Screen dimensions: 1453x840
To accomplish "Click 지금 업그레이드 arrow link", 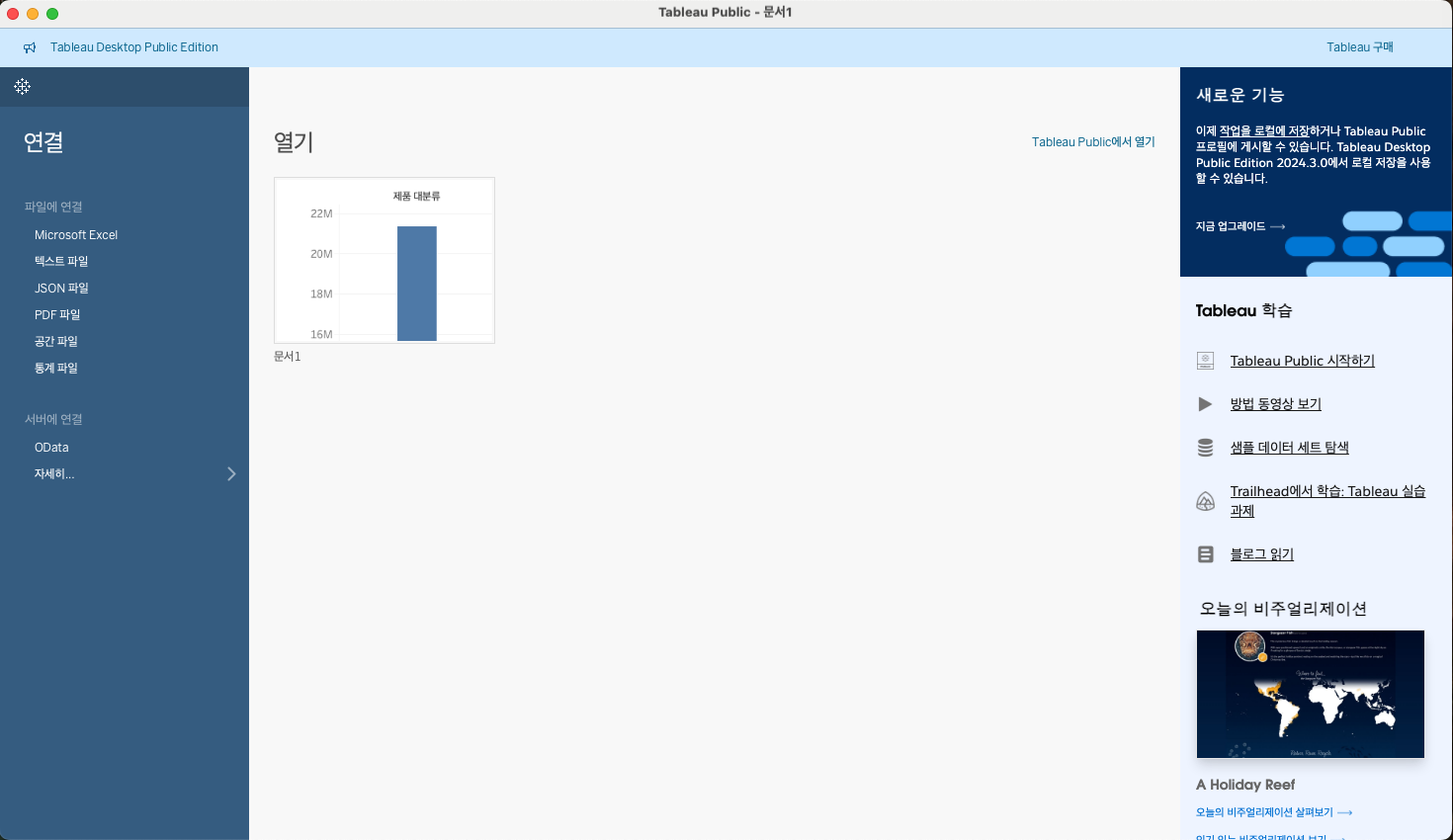I will [1240, 226].
